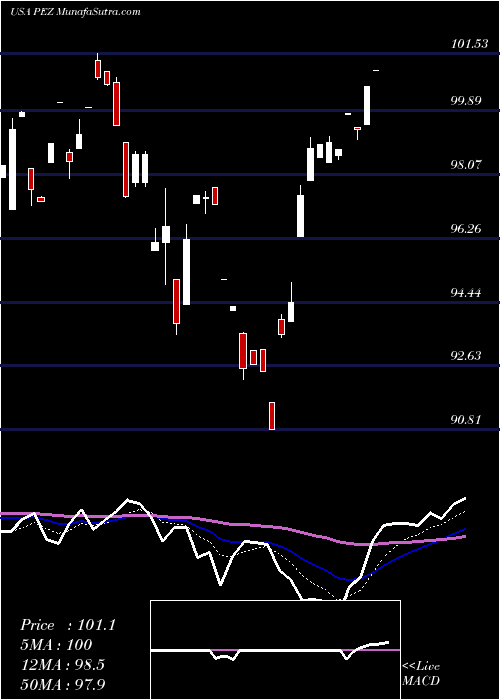Select the 96.26 price level label

pos(466,229)
